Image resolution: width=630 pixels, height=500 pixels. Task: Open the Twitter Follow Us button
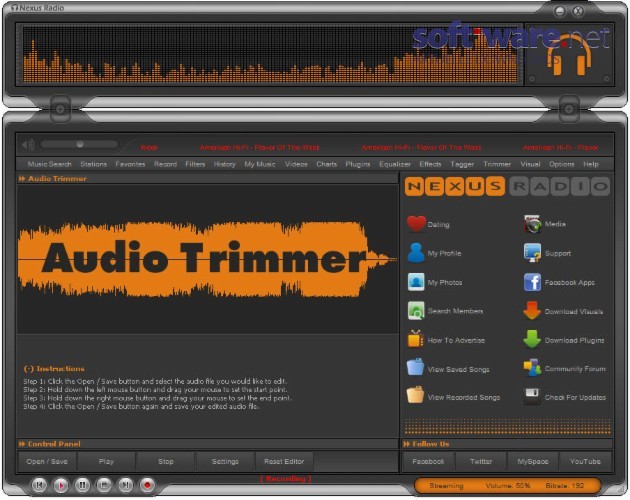pyautogui.click(x=481, y=461)
